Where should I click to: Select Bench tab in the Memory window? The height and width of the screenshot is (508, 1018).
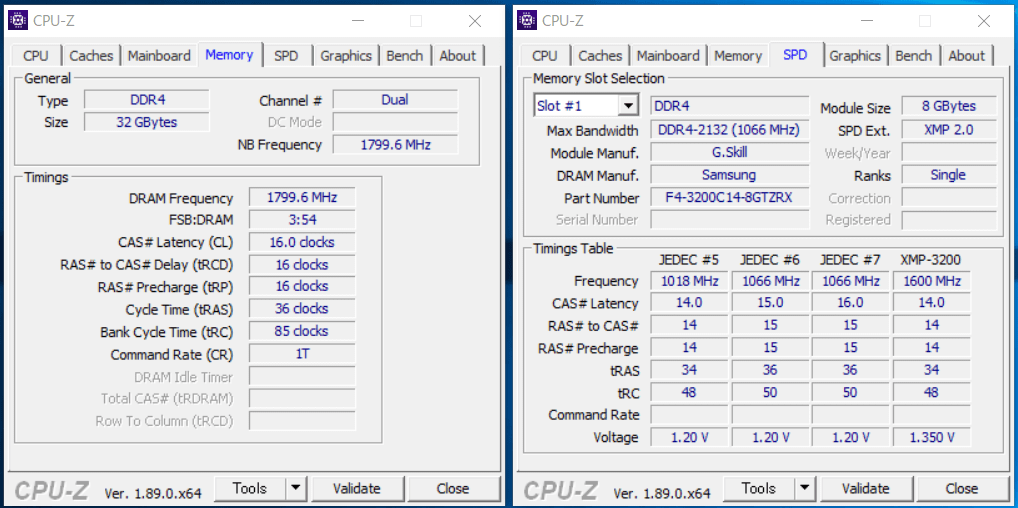[x=404, y=56]
